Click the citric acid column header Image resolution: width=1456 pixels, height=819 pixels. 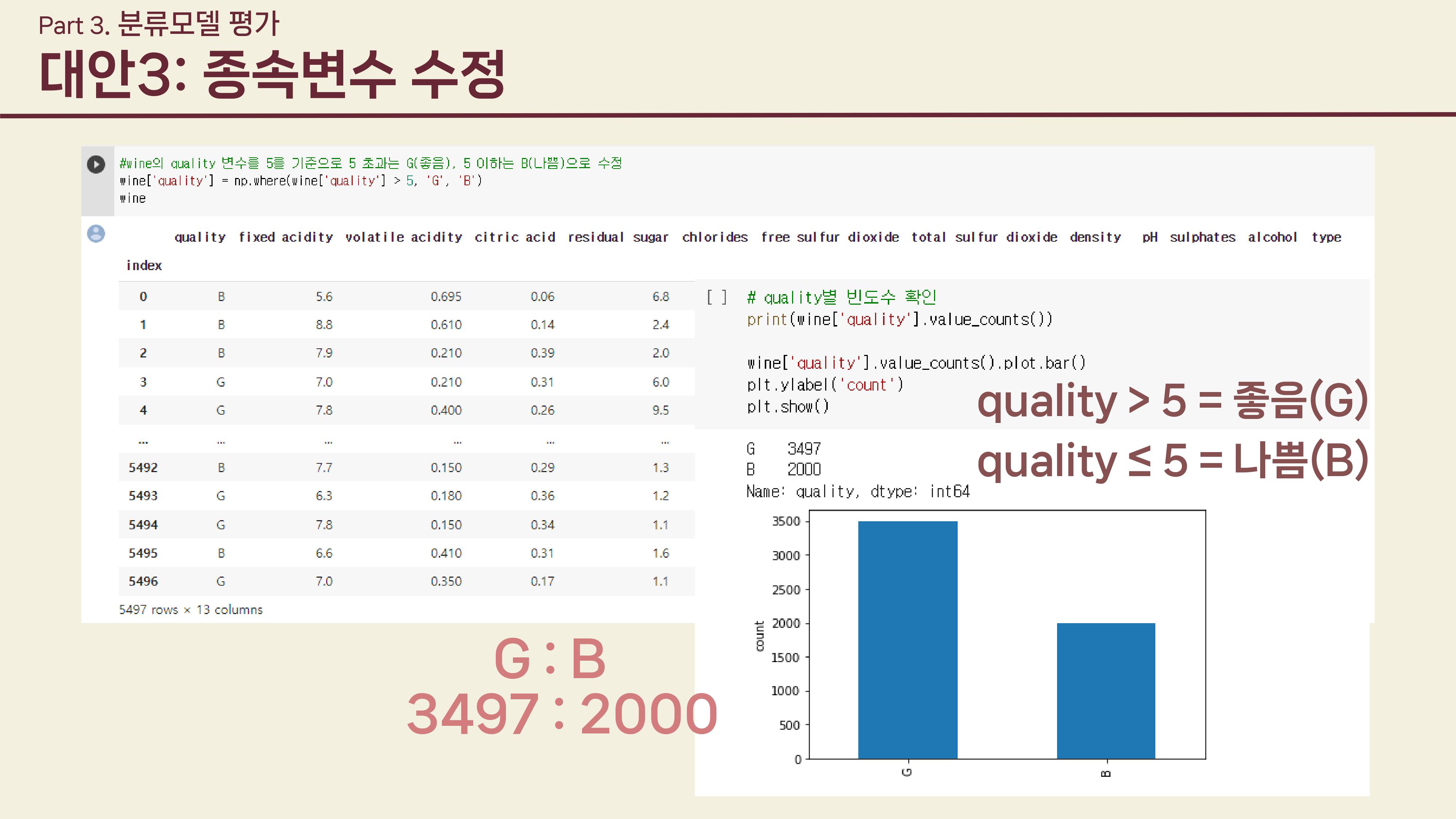pos(515,237)
